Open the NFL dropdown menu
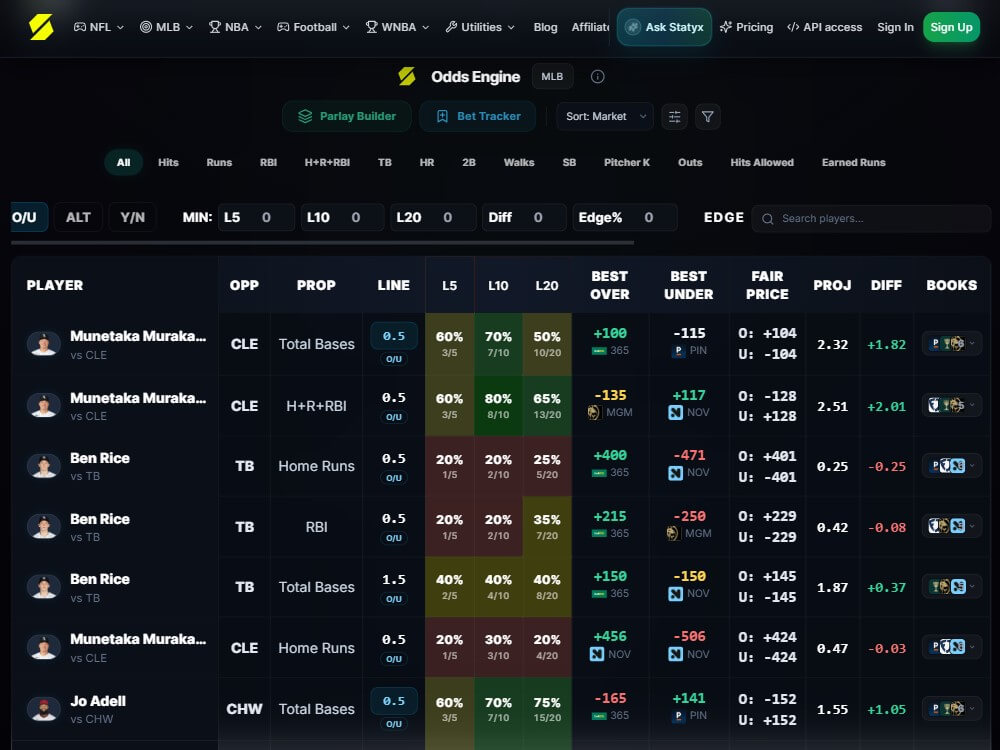Viewport: 1000px width, 750px height. 99,27
